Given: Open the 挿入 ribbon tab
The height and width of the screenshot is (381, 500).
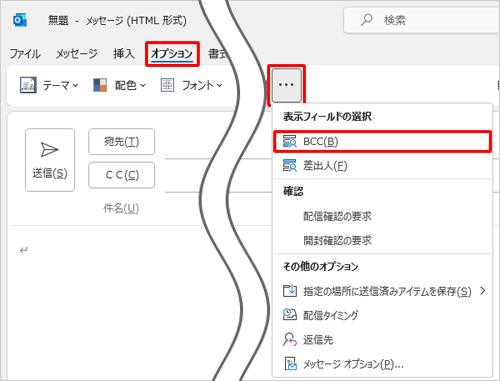Looking at the screenshot, I should pyautogui.click(x=124, y=54).
